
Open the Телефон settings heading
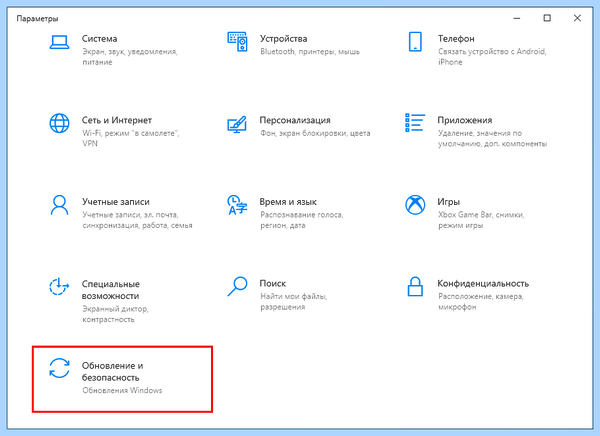pos(456,39)
